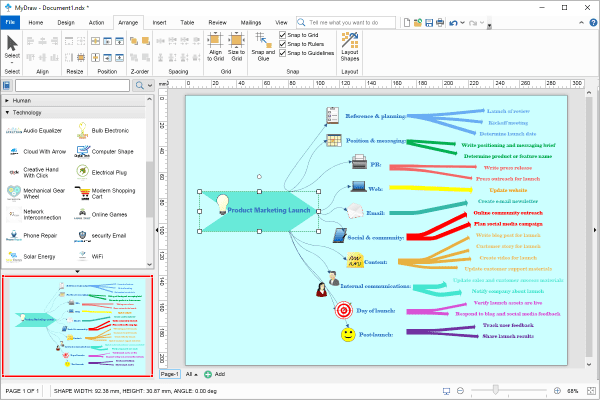600x400 pixels.
Task: Select the Phone Repair shape
Action: pos(32,235)
